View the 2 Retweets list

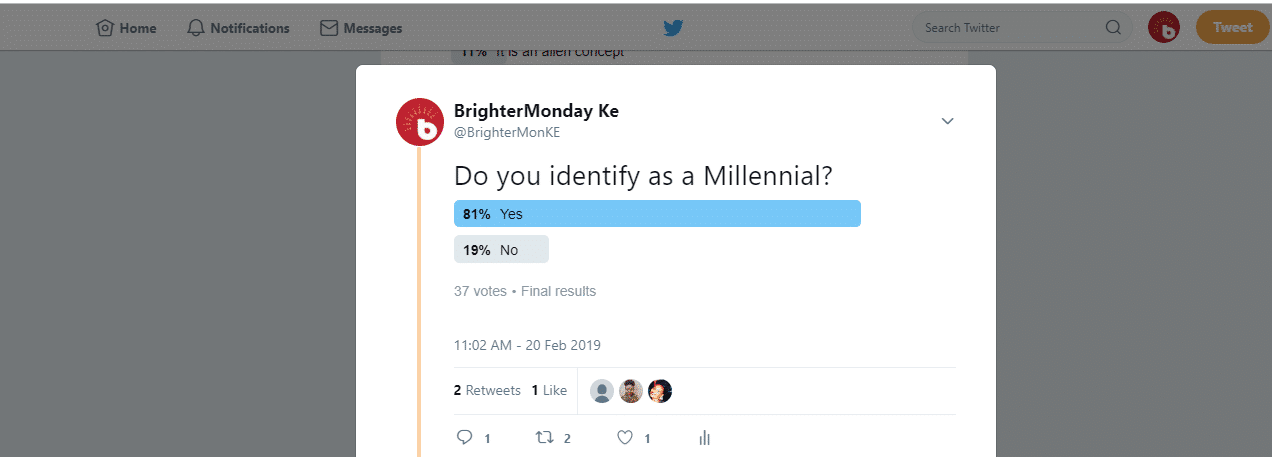pos(487,390)
